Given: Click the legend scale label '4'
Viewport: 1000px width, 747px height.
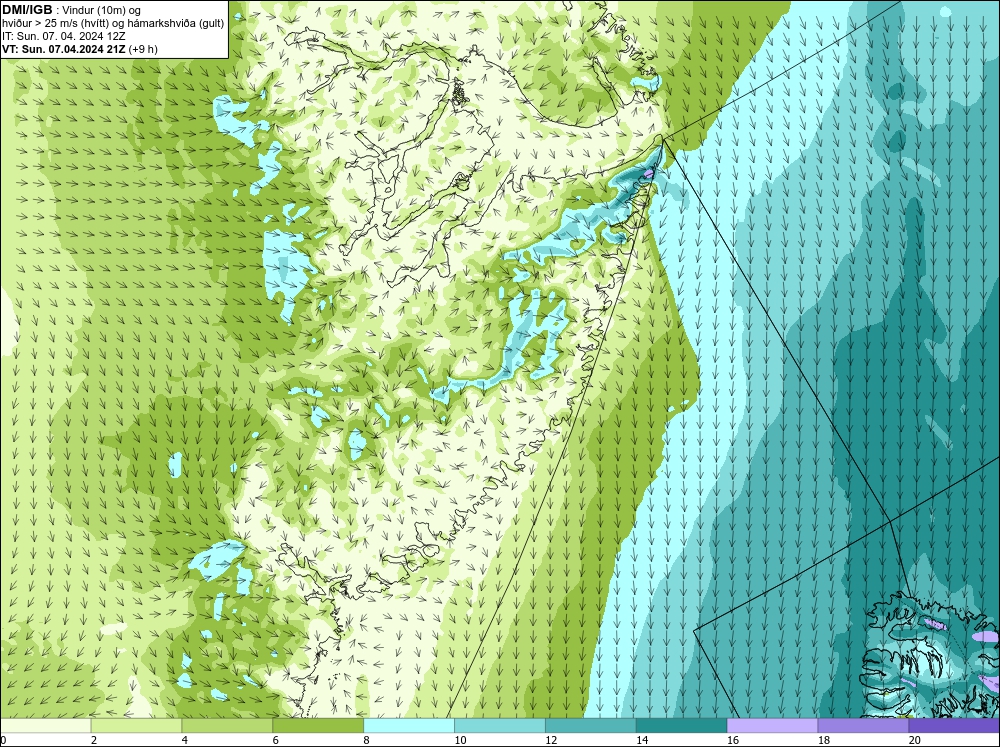Looking at the screenshot, I should pos(185,740).
